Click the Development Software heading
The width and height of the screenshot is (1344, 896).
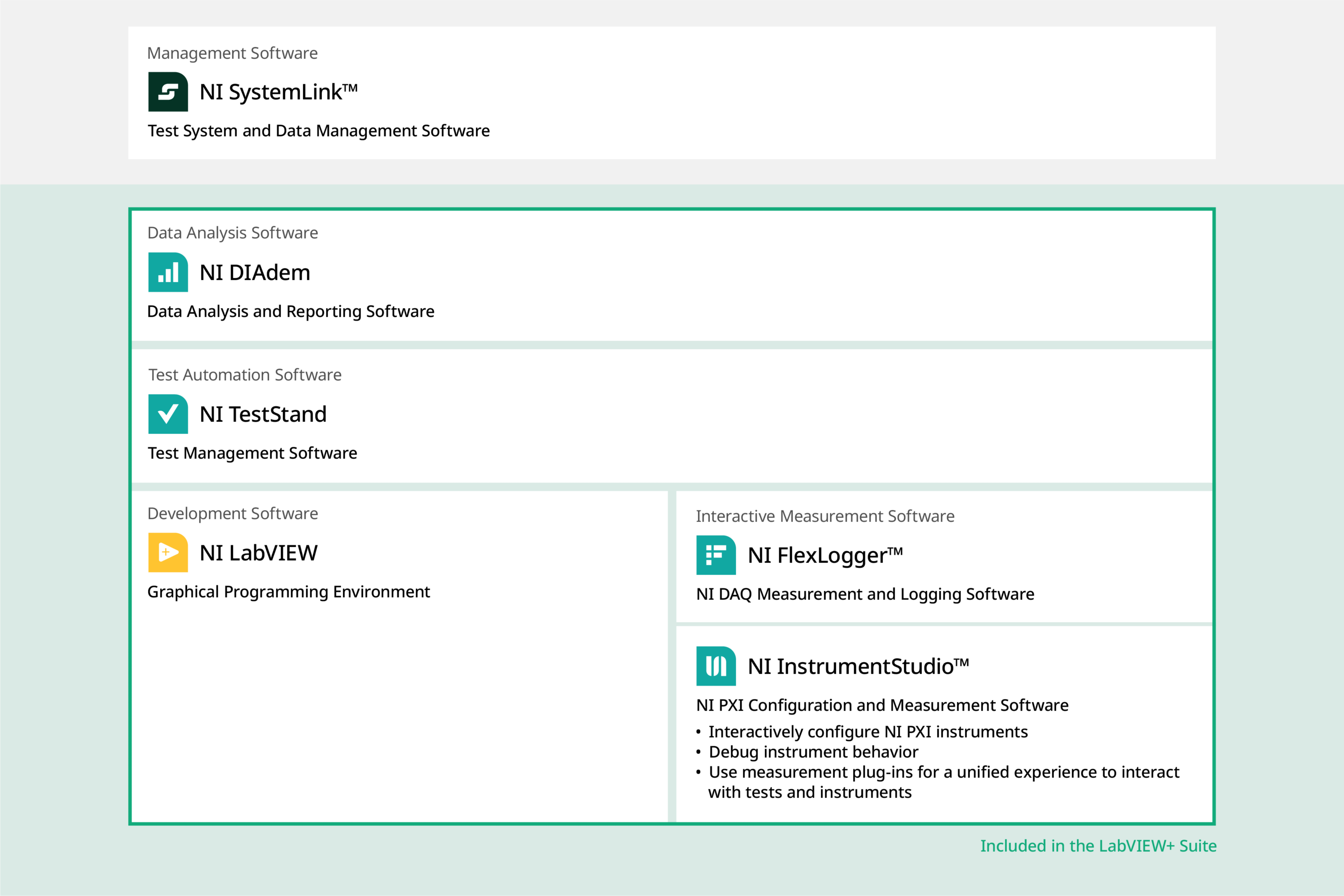pos(233,514)
